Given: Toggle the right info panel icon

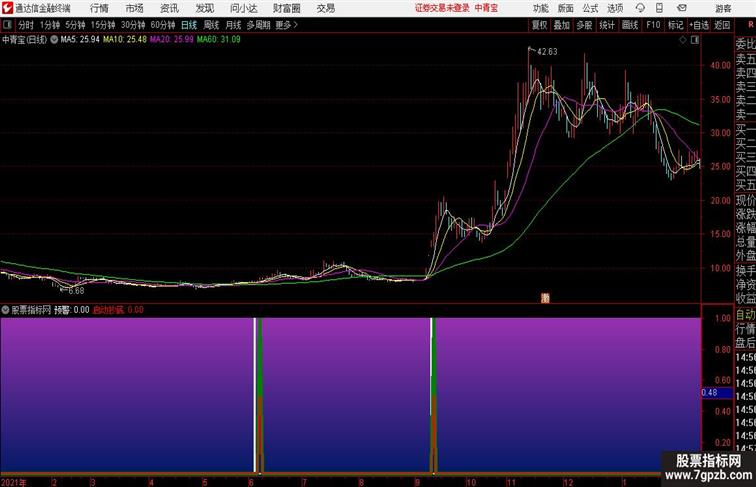Looking at the screenshot, I should point(695,40).
